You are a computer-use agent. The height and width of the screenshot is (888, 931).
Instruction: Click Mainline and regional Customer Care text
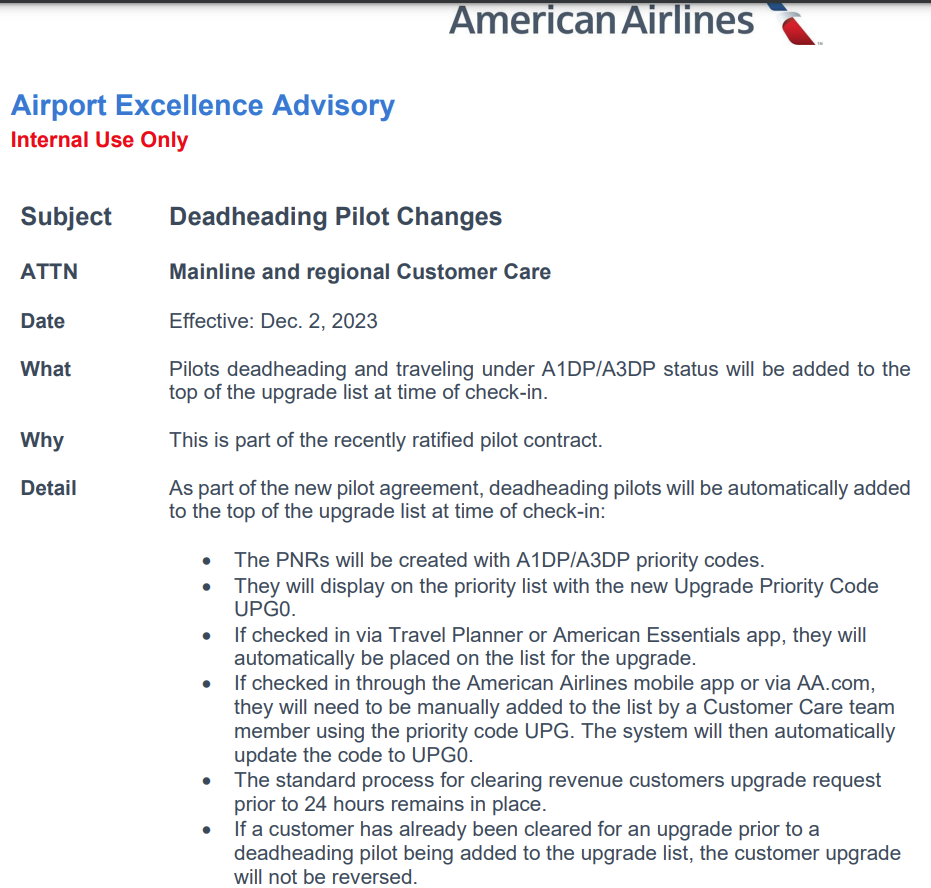360,272
